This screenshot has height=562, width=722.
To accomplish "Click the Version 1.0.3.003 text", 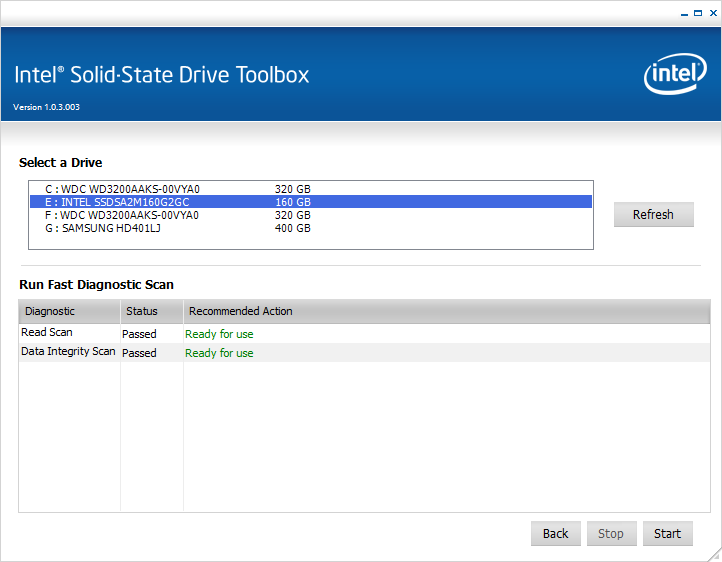I will click(x=47, y=107).
